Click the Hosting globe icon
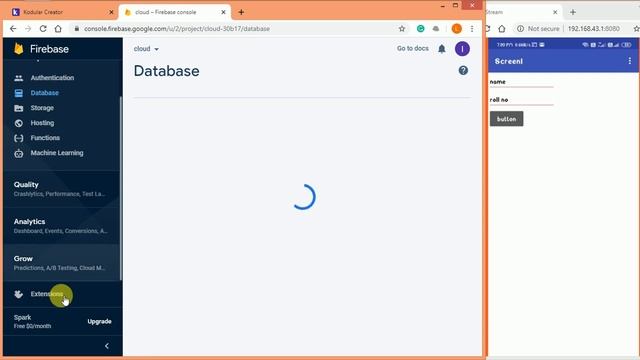Image resolution: width=640 pixels, height=360 pixels. pyautogui.click(x=19, y=123)
